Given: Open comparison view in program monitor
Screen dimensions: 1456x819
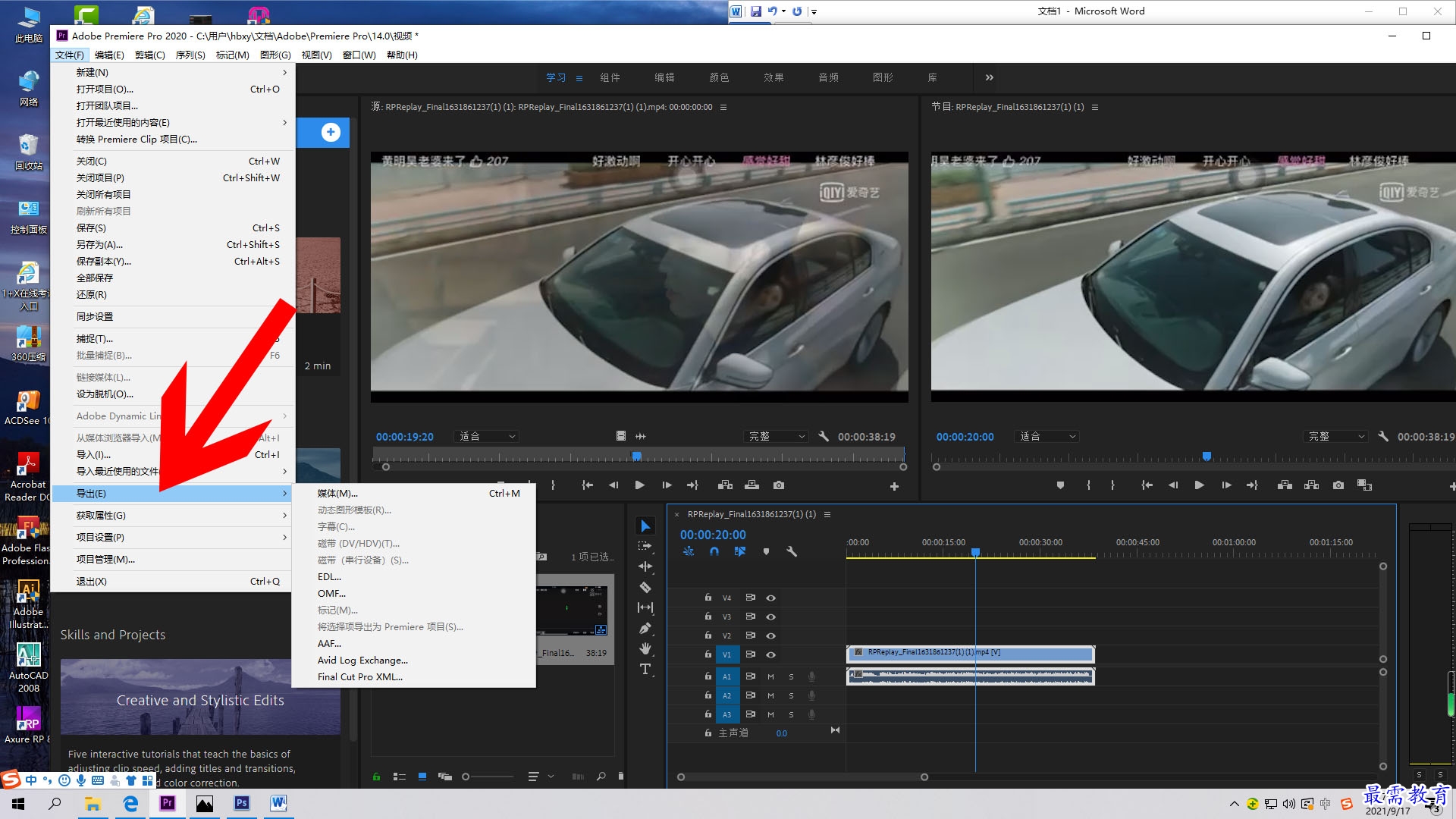Looking at the screenshot, I should [x=1364, y=485].
